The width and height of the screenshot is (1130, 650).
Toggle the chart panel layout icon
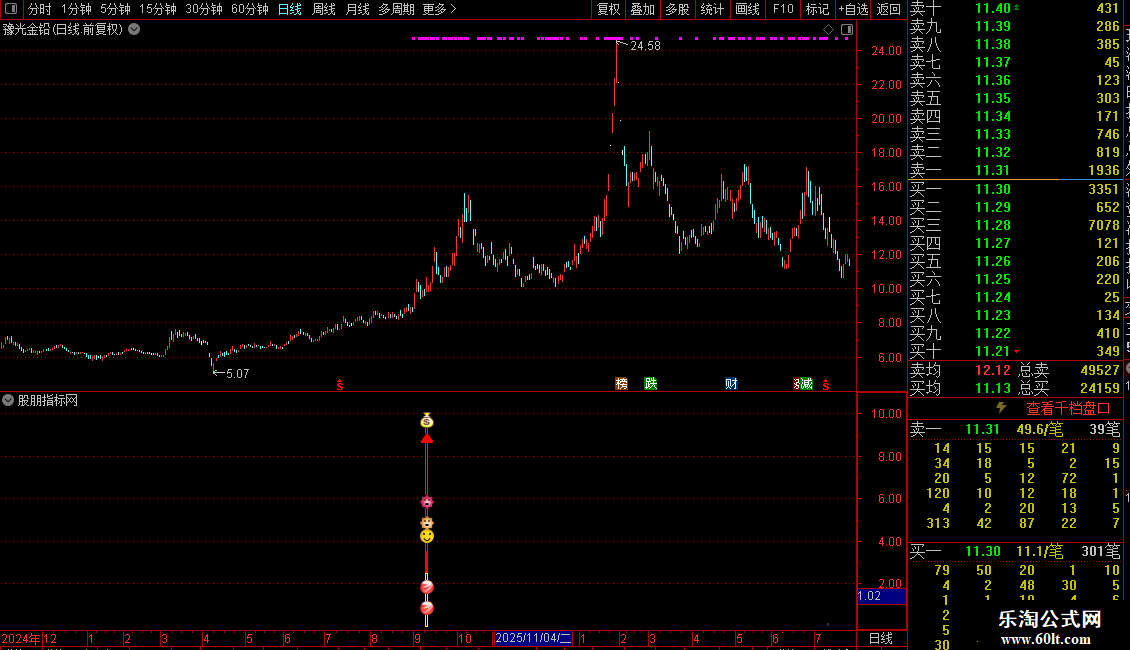(x=848, y=30)
